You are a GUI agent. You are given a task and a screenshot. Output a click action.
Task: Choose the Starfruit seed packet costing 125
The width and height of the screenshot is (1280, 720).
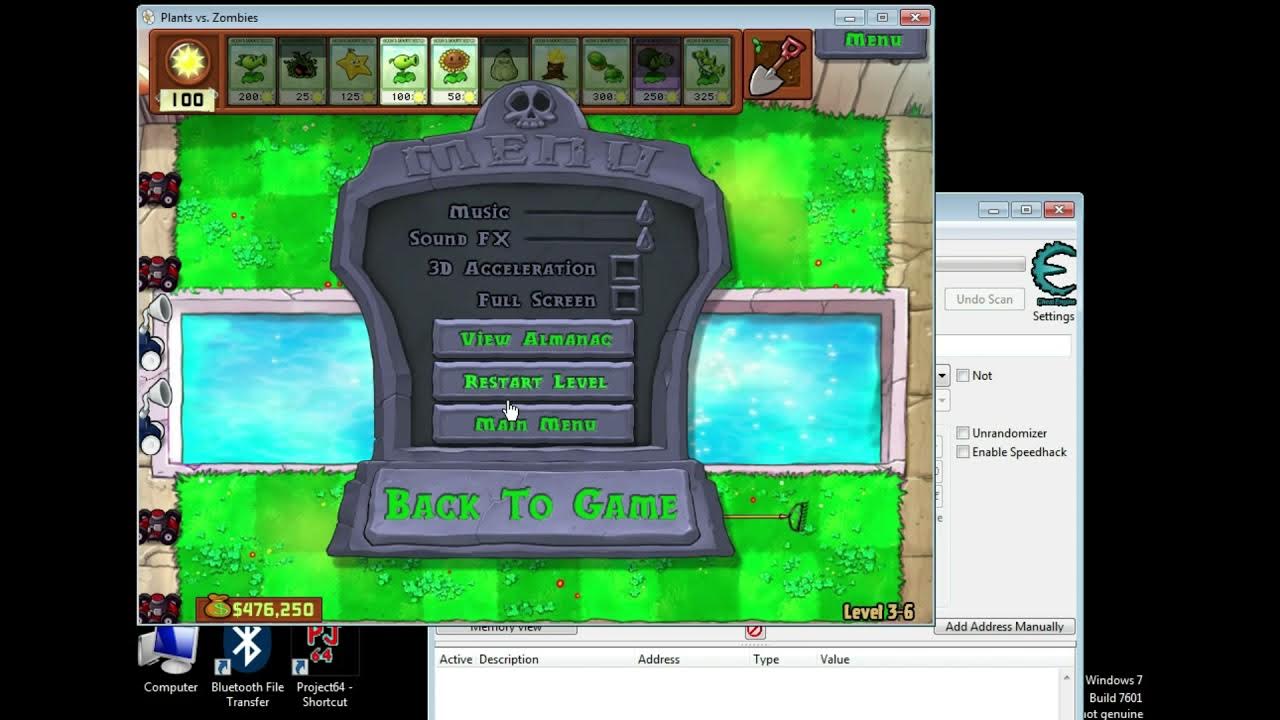click(353, 71)
